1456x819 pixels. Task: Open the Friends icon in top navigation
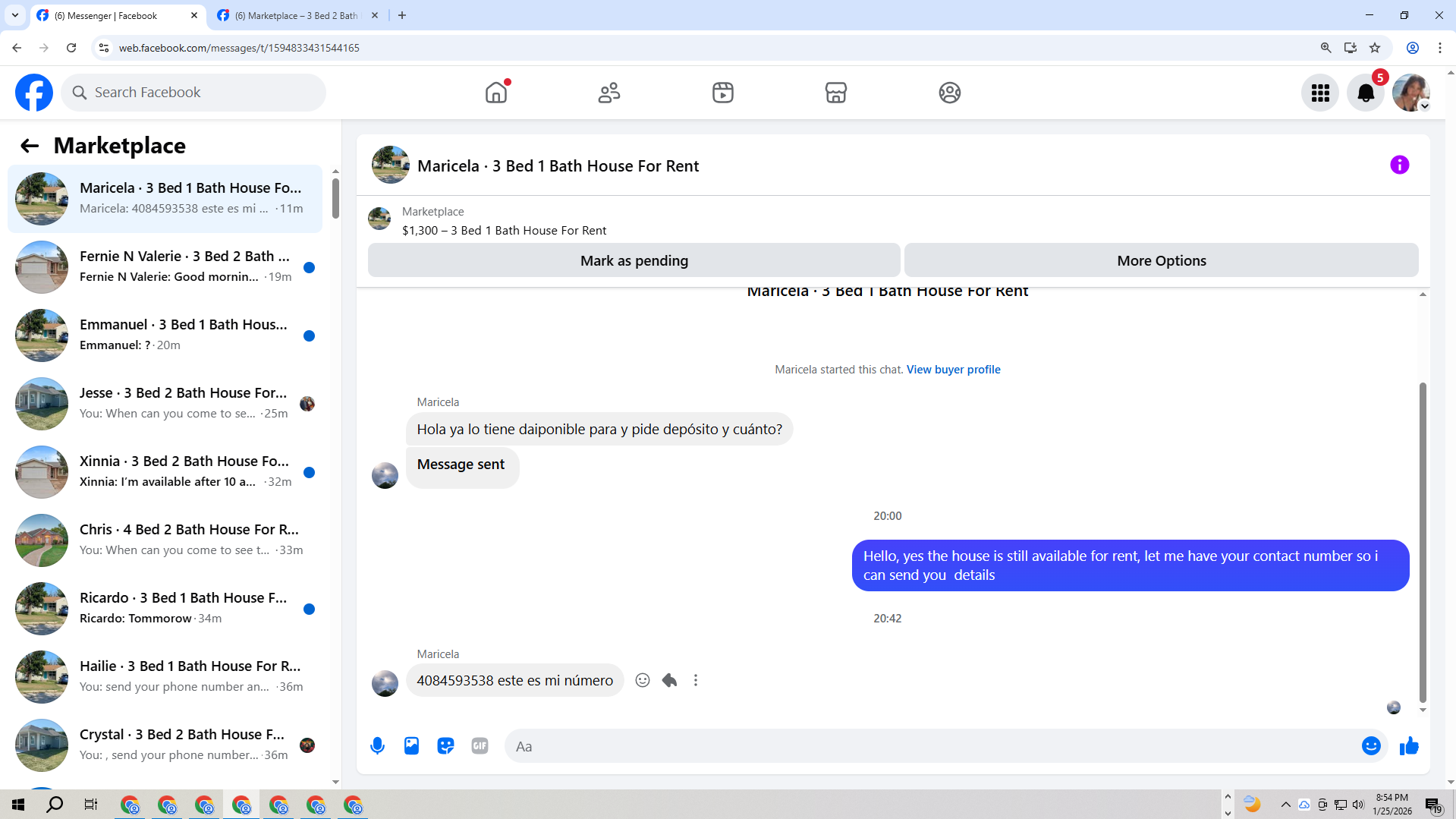click(x=609, y=93)
